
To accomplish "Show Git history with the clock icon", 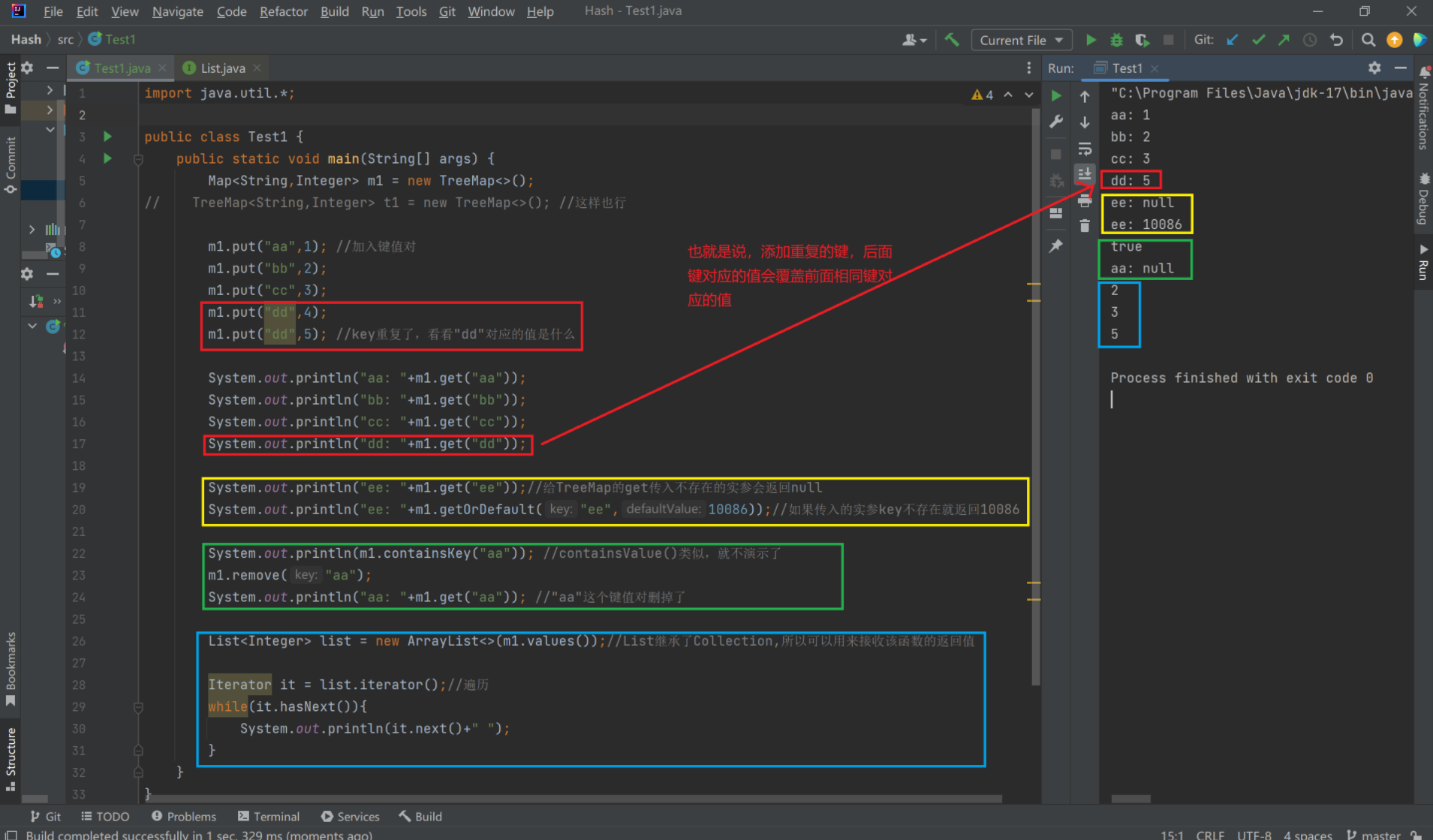I will click(1310, 40).
